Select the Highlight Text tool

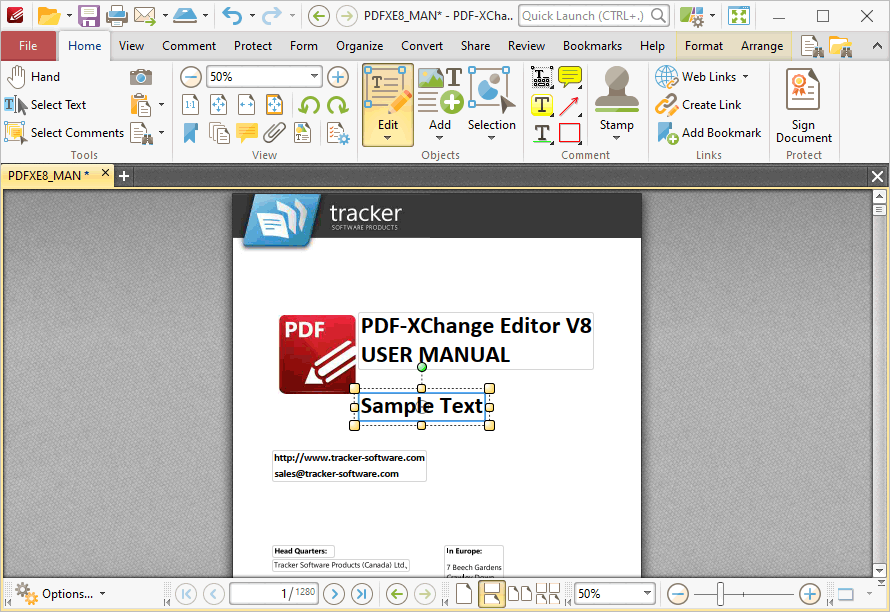[541, 105]
